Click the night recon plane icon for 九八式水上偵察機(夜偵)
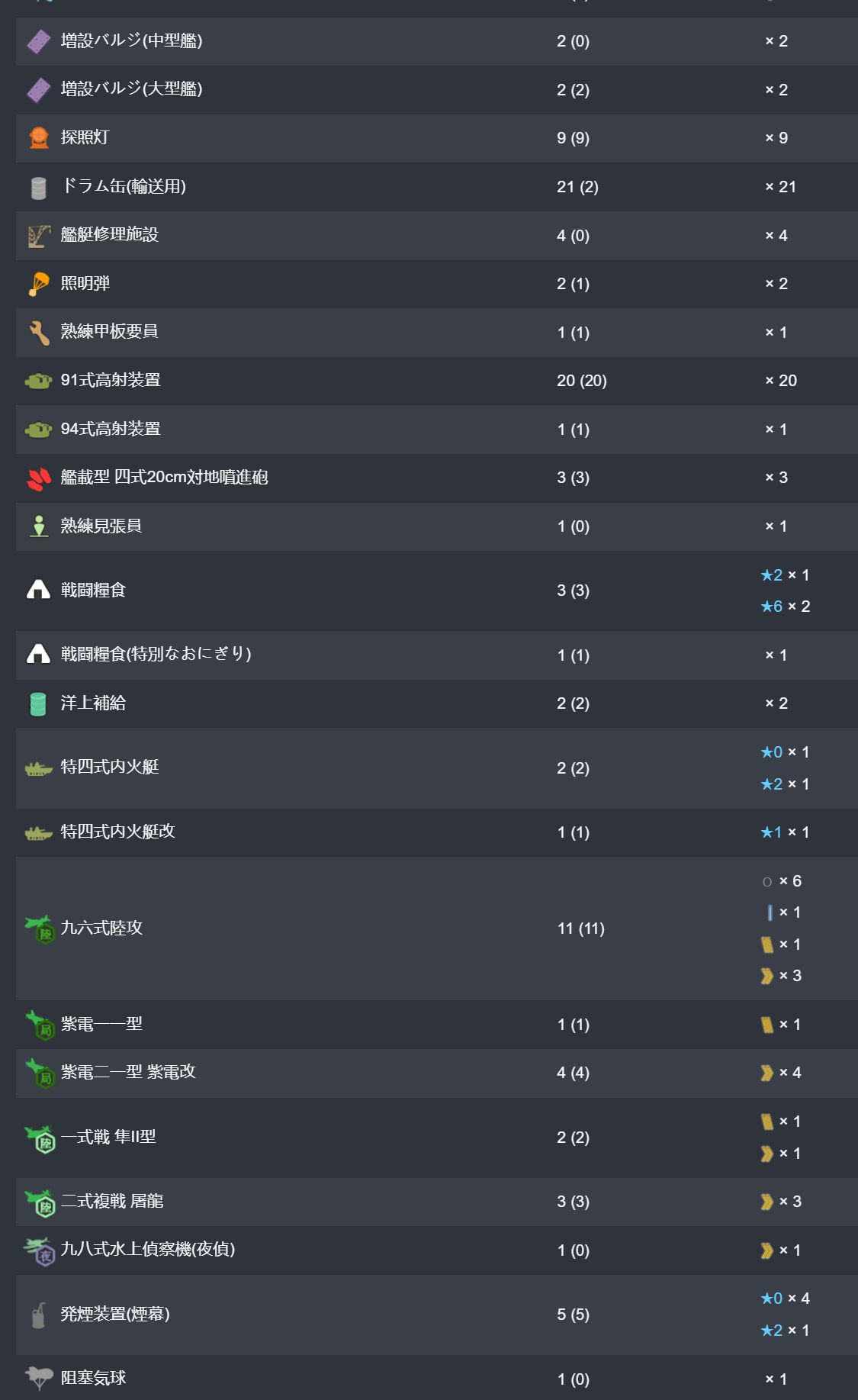Image resolution: width=858 pixels, height=1400 pixels. coord(39,1251)
